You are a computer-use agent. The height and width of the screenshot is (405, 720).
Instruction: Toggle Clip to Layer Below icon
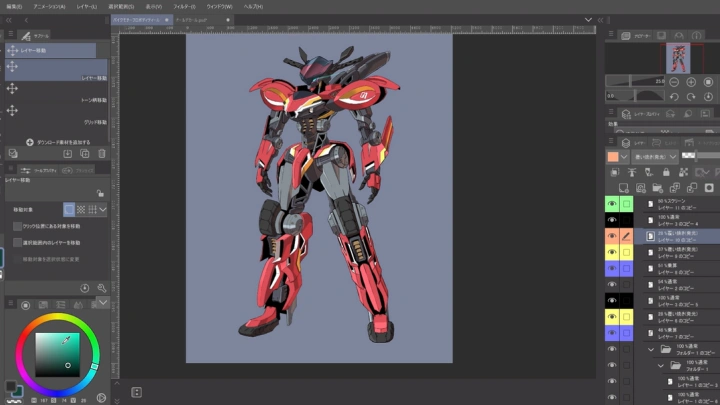click(x=614, y=172)
